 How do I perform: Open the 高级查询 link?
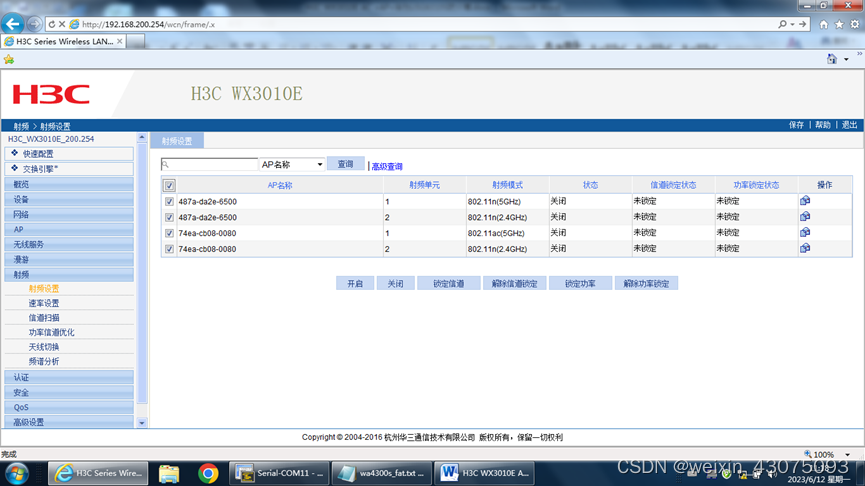[387, 166]
